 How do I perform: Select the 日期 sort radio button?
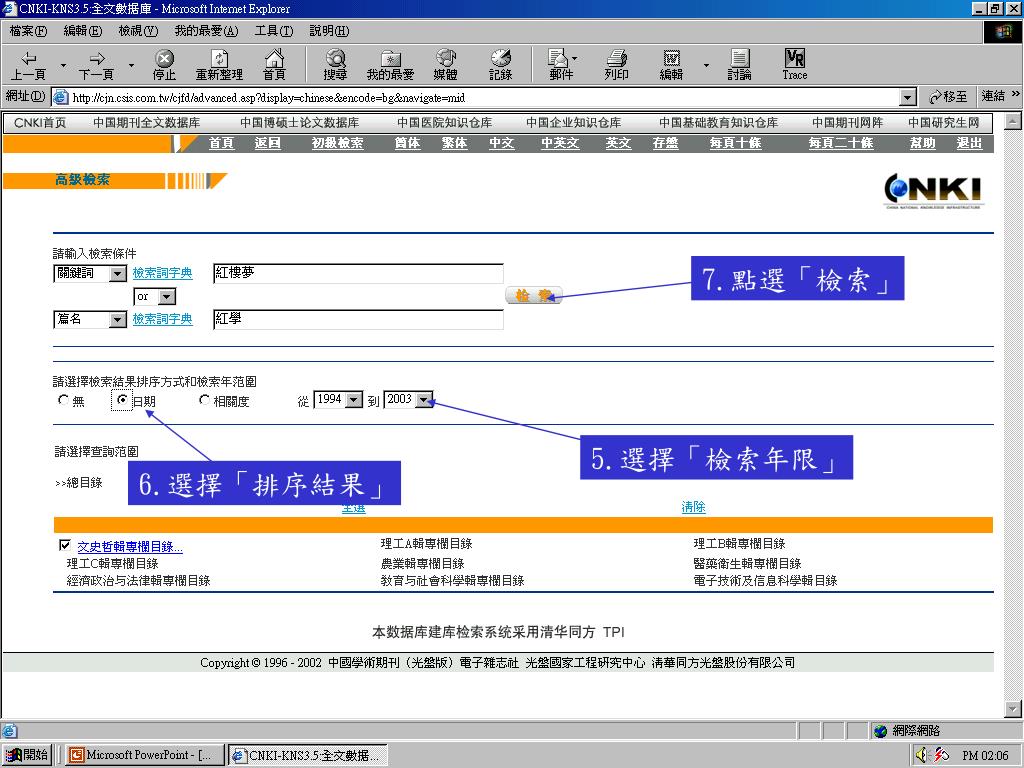121,400
